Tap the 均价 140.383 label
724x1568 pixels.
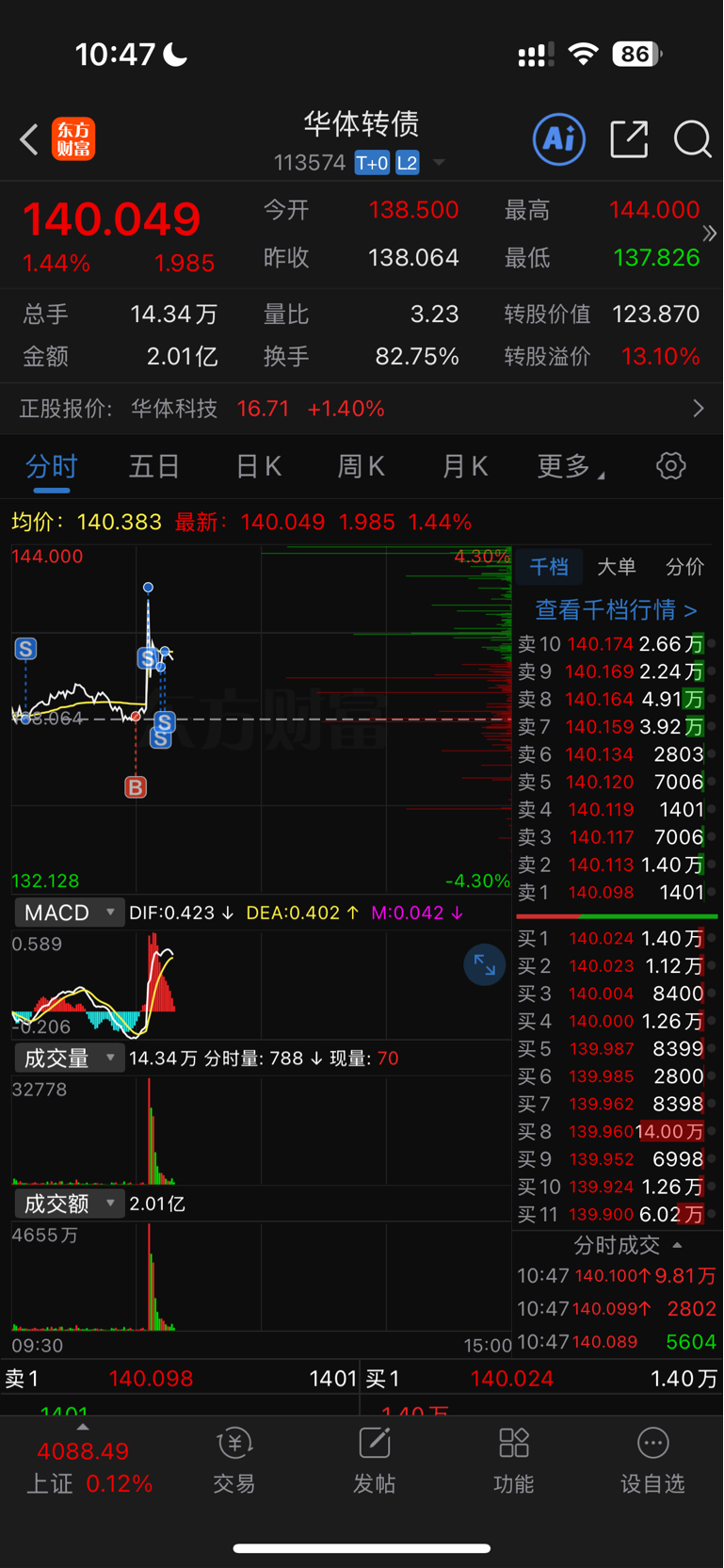[x=87, y=522]
